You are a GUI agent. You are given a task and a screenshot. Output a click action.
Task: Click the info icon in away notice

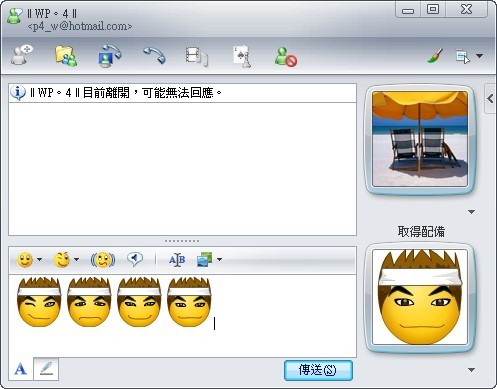[18, 93]
